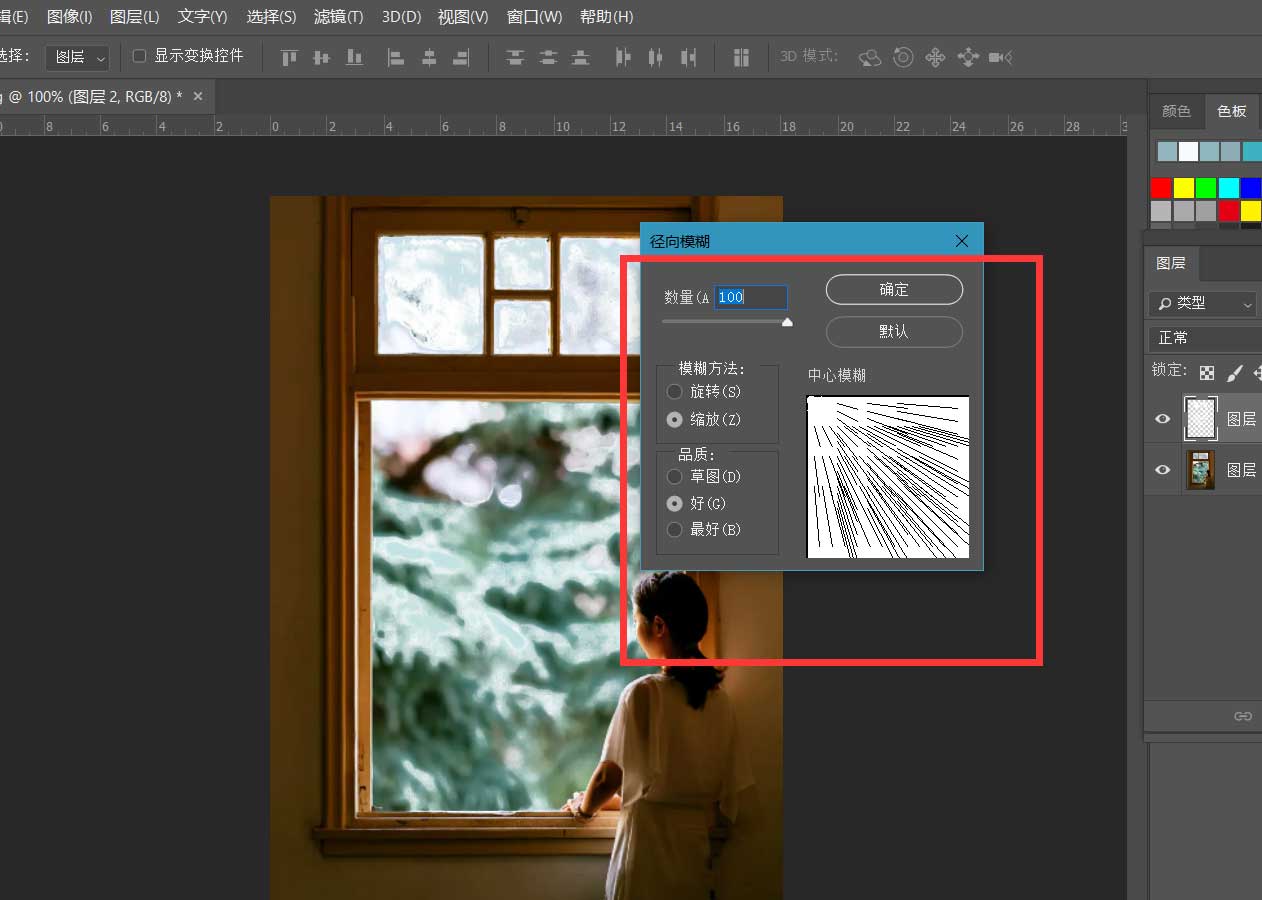Pick the blue swatch
Image resolution: width=1262 pixels, height=900 pixels.
coord(1251,188)
